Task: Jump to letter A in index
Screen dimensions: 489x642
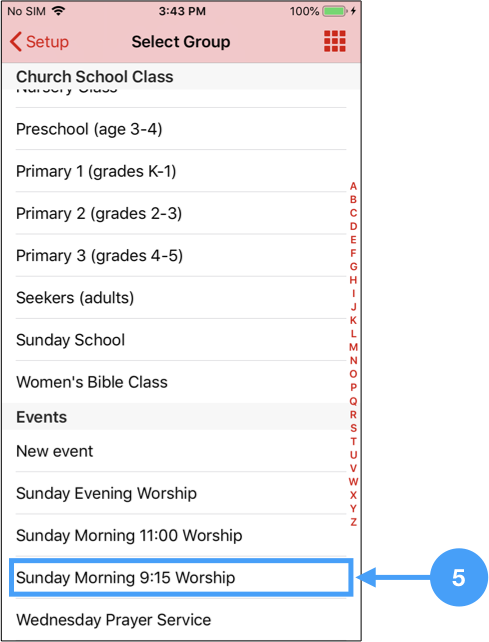Action: (353, 186)
